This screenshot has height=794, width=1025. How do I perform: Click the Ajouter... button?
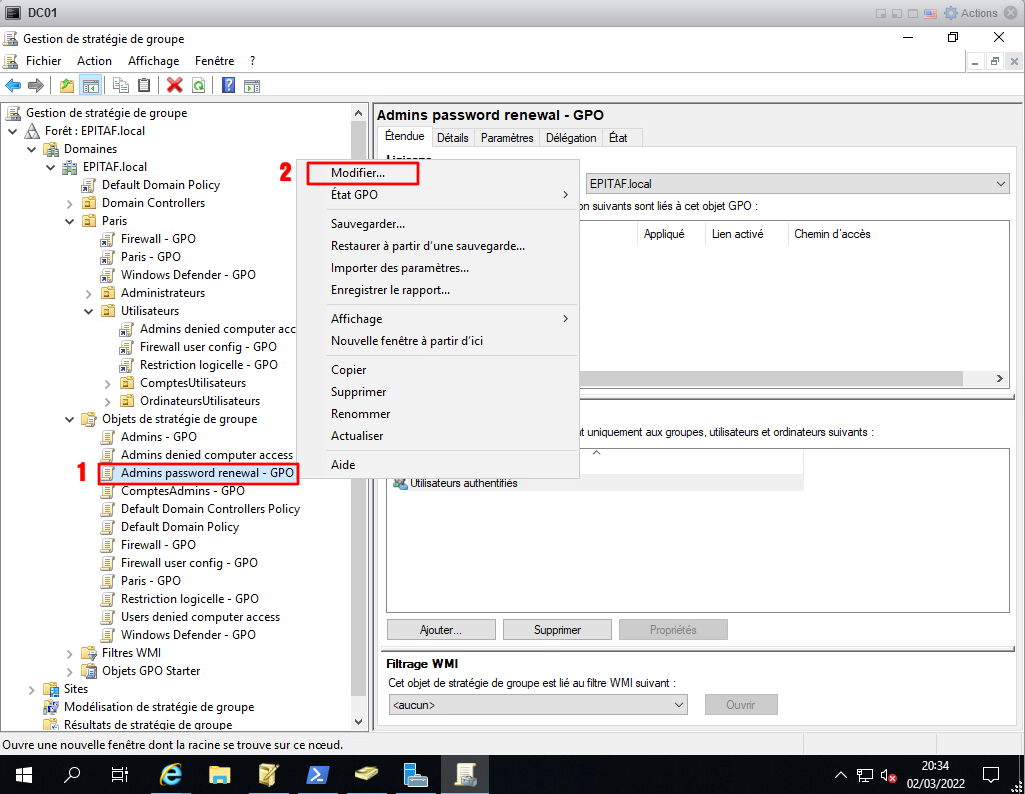click(441, 630)
